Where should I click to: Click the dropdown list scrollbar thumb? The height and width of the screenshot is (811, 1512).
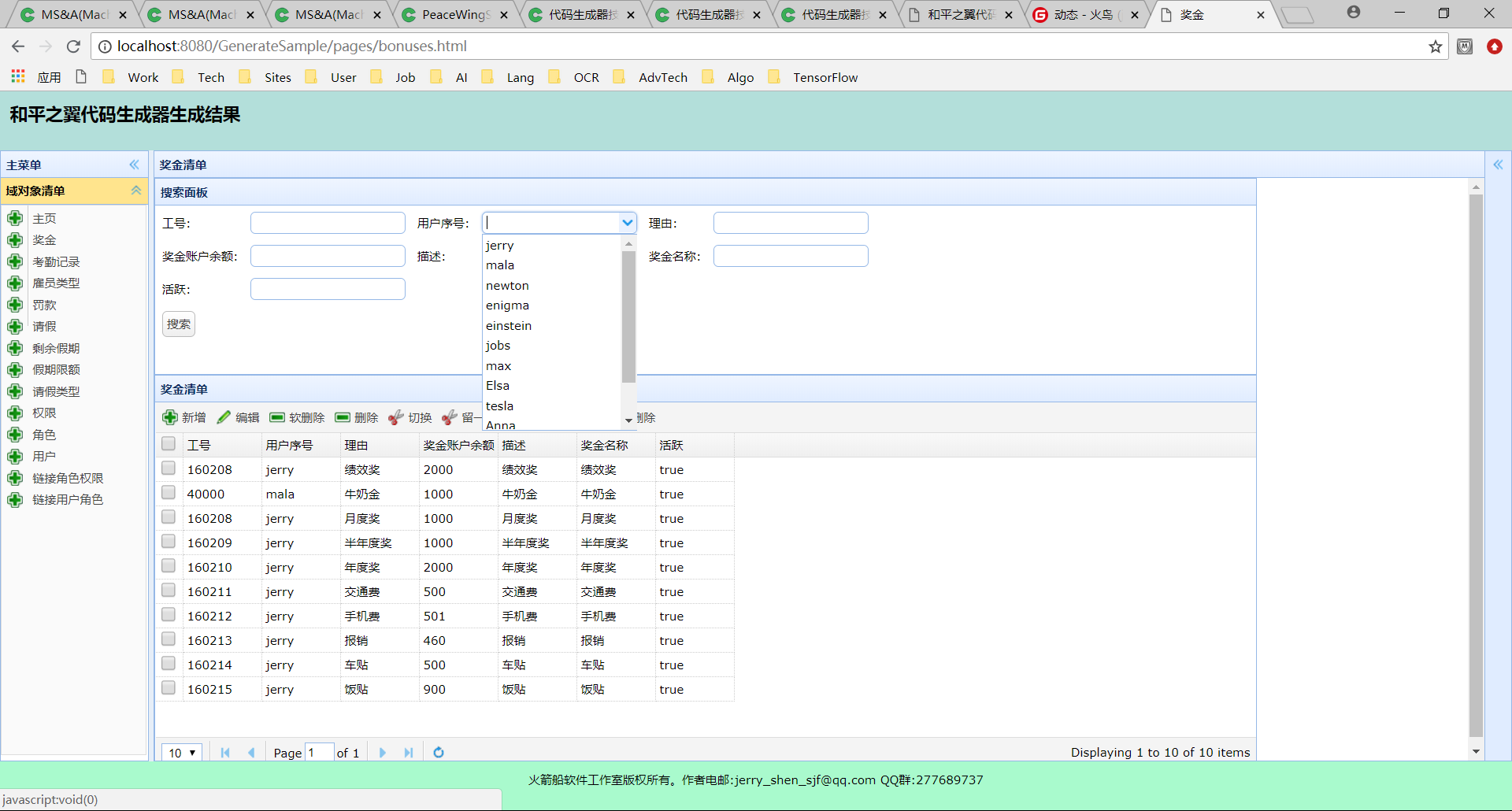tap(628, 317)
